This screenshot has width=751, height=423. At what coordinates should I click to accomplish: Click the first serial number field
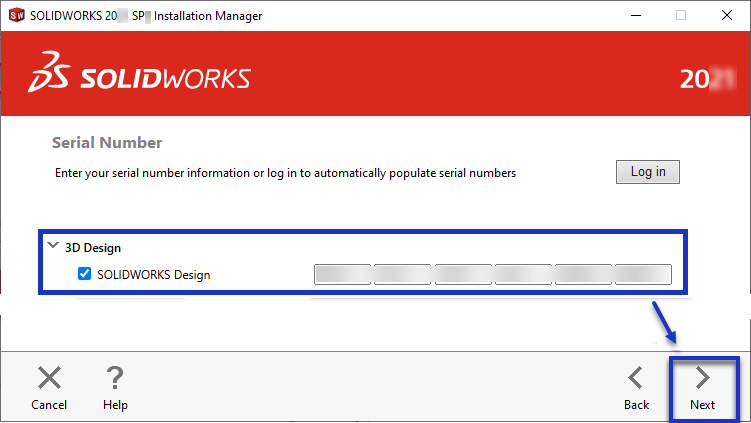342,274
